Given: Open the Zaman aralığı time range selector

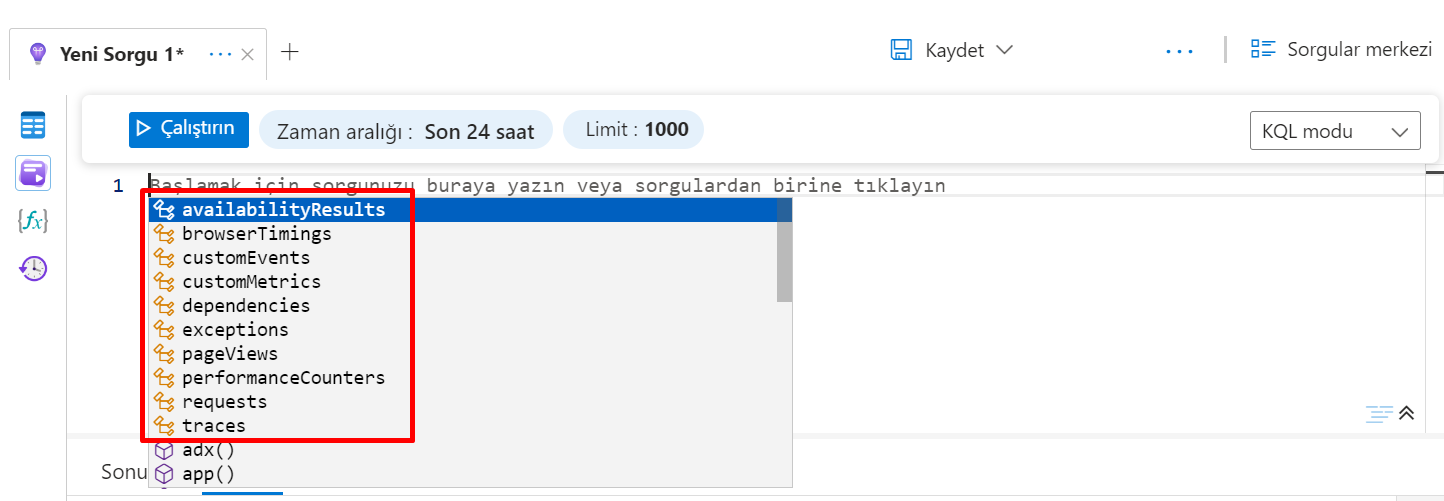Looking at the screenshot, I should [x=405, y=131].
